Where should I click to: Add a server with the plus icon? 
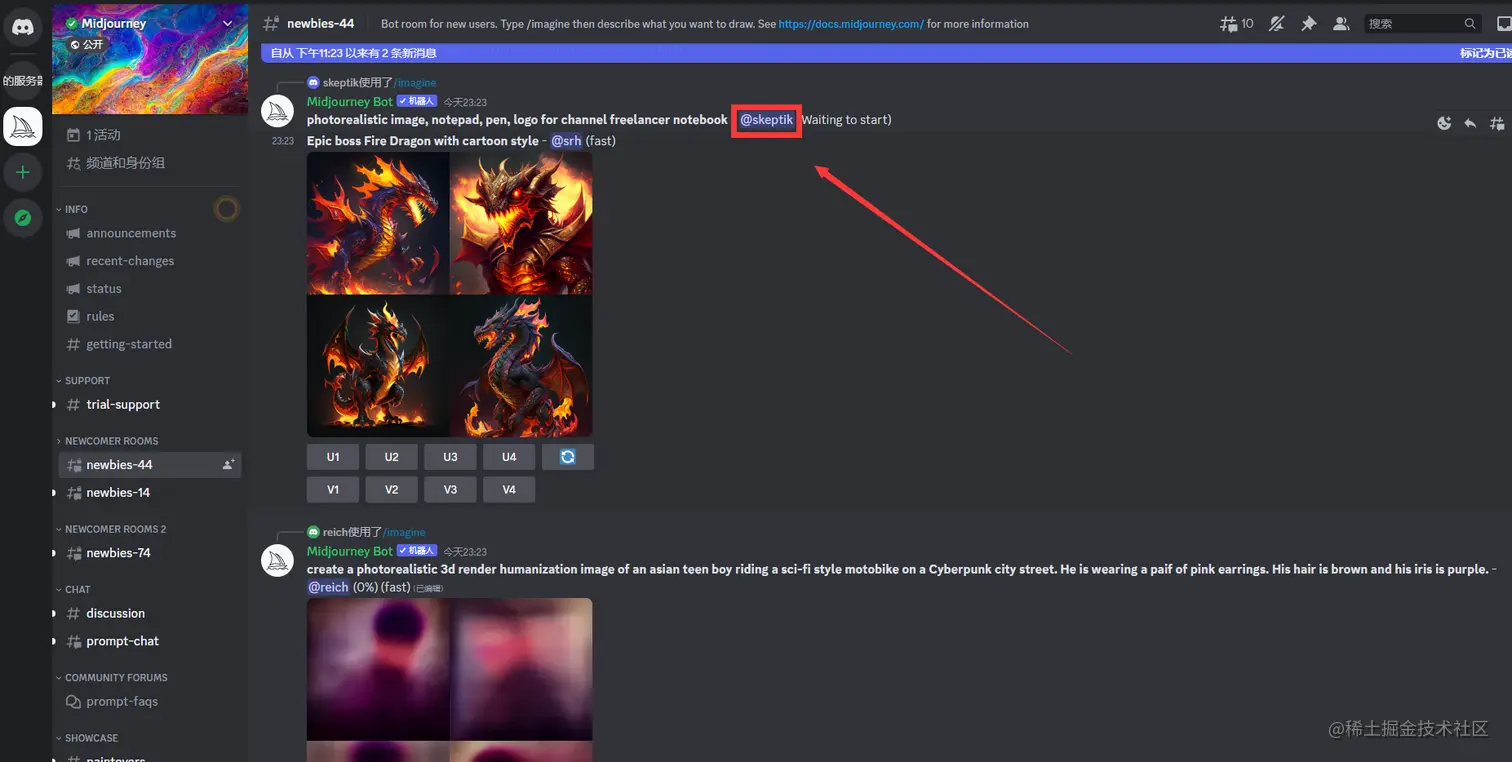click(x=22, y=172)
